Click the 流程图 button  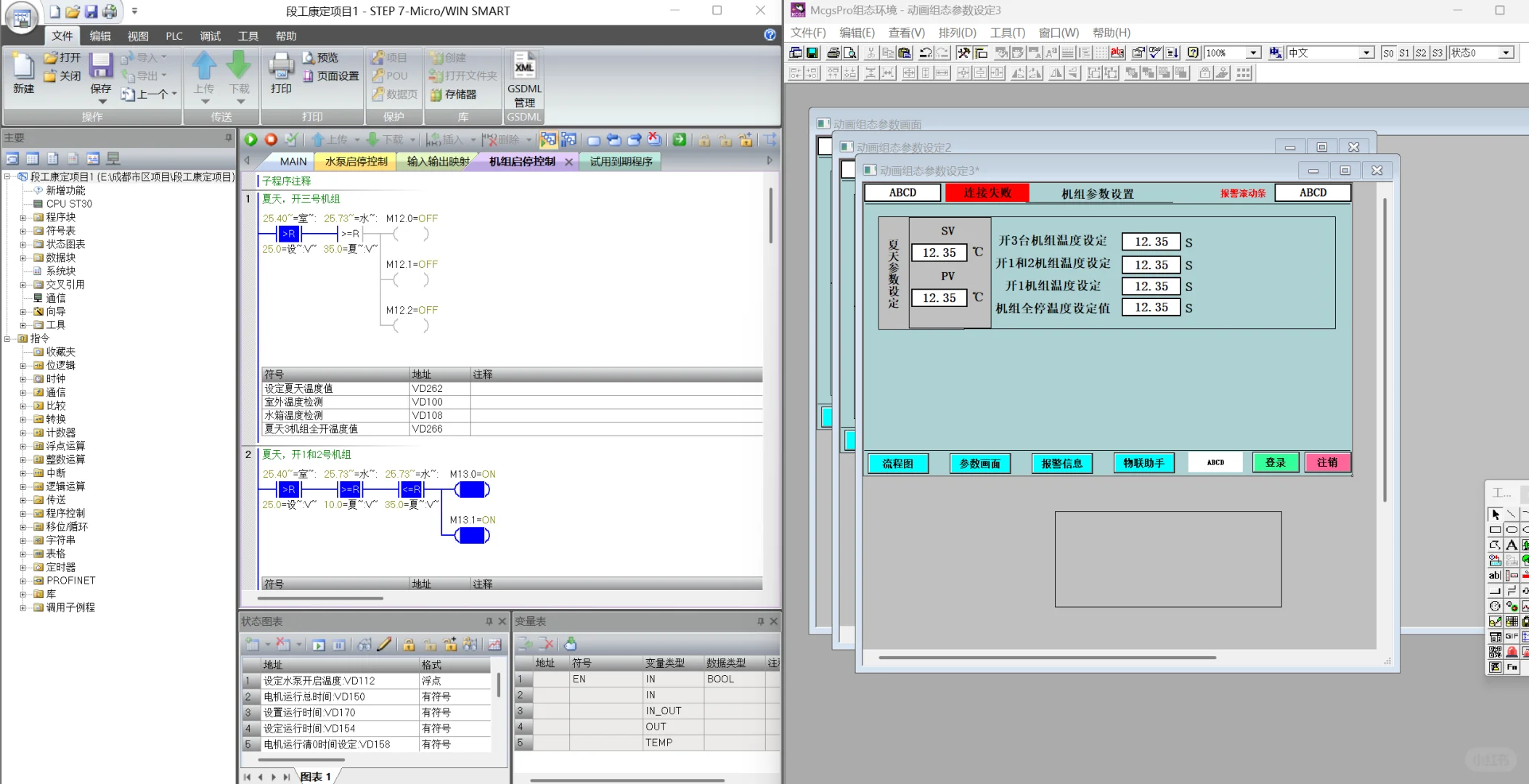[897, 463]
